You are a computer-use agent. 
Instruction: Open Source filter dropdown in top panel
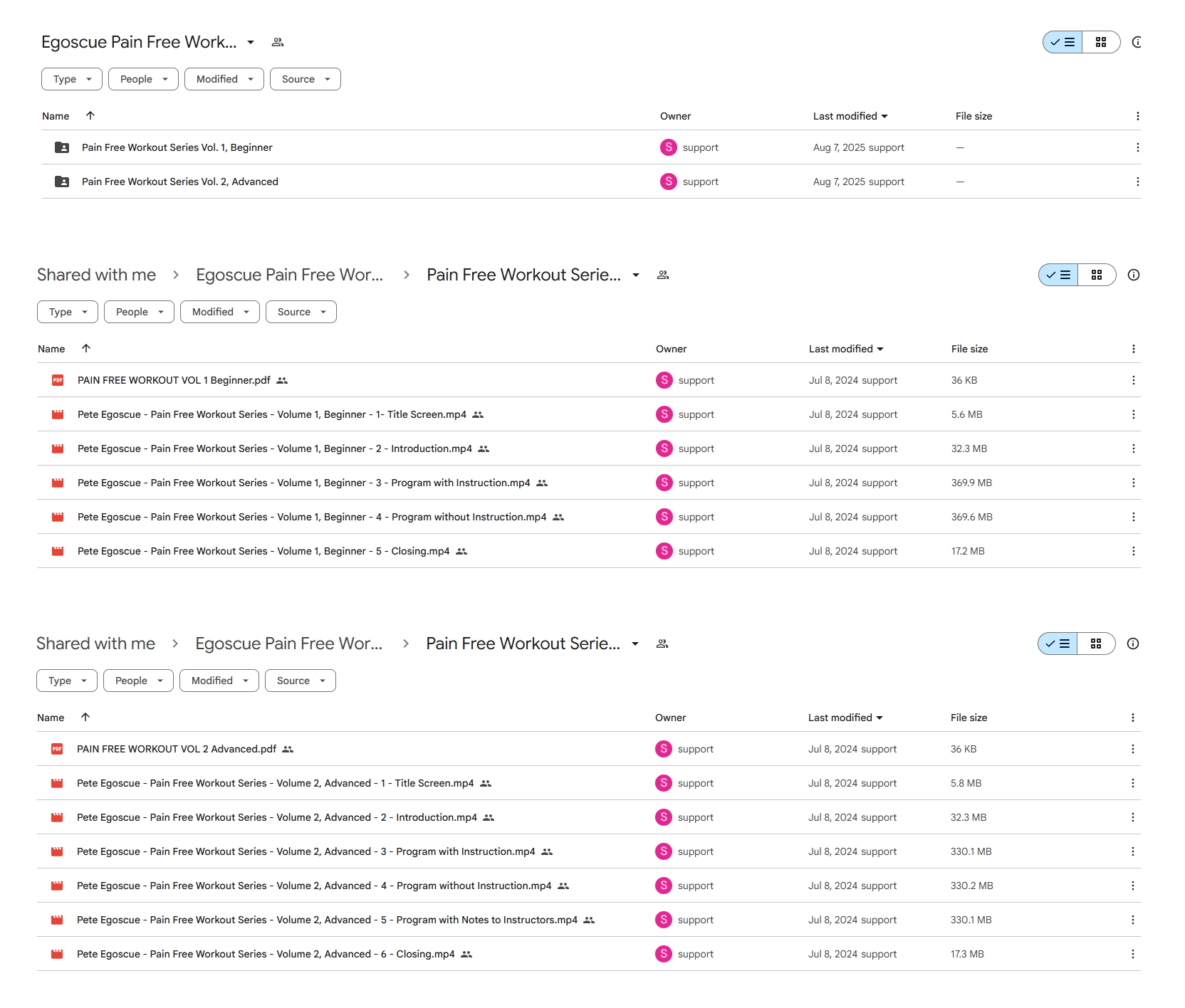click(306, 79)
